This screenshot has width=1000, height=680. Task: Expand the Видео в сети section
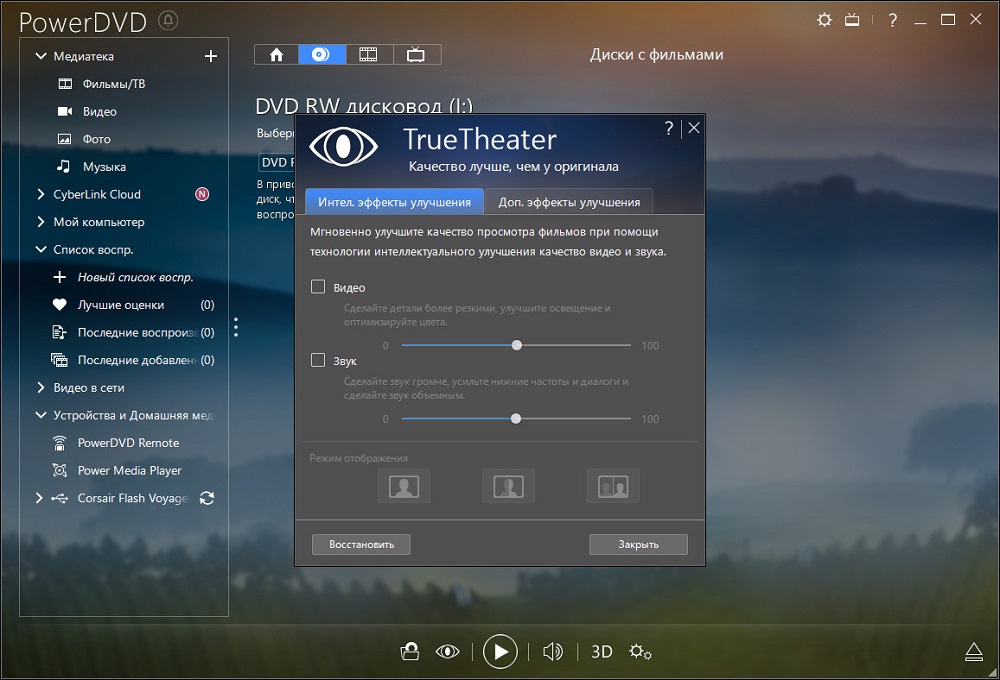41,387
